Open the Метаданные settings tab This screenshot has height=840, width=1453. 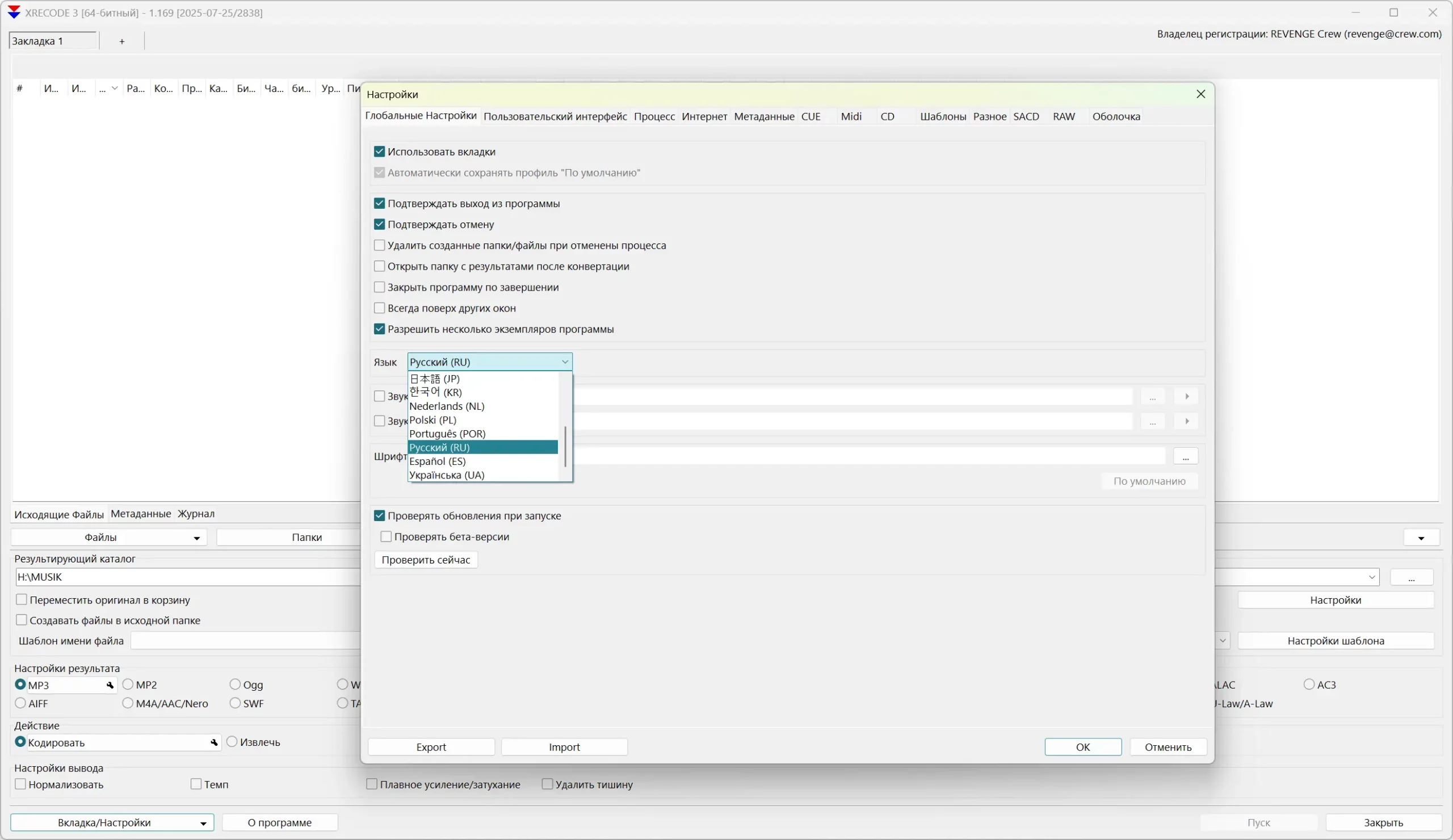point(763,116)
